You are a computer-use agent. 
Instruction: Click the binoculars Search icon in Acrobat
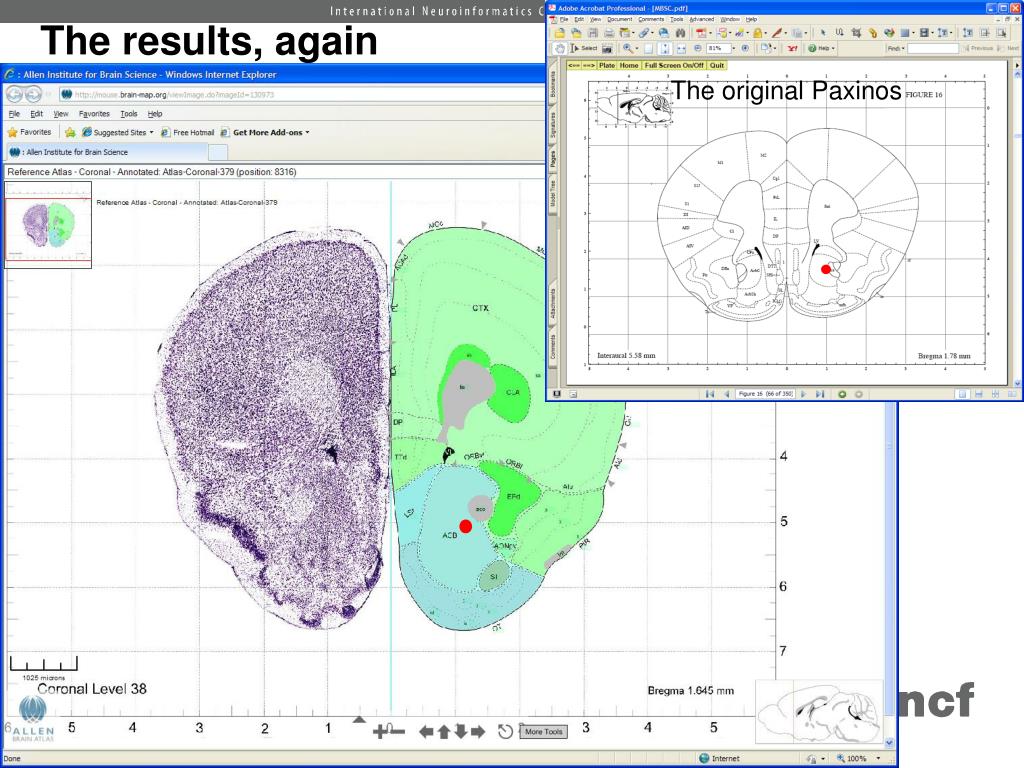[680, 33]
